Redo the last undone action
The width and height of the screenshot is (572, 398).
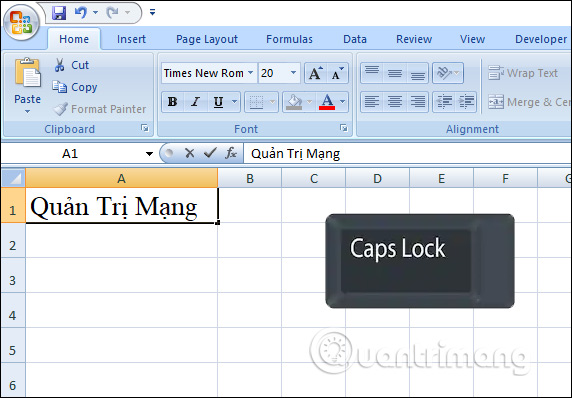112,13
